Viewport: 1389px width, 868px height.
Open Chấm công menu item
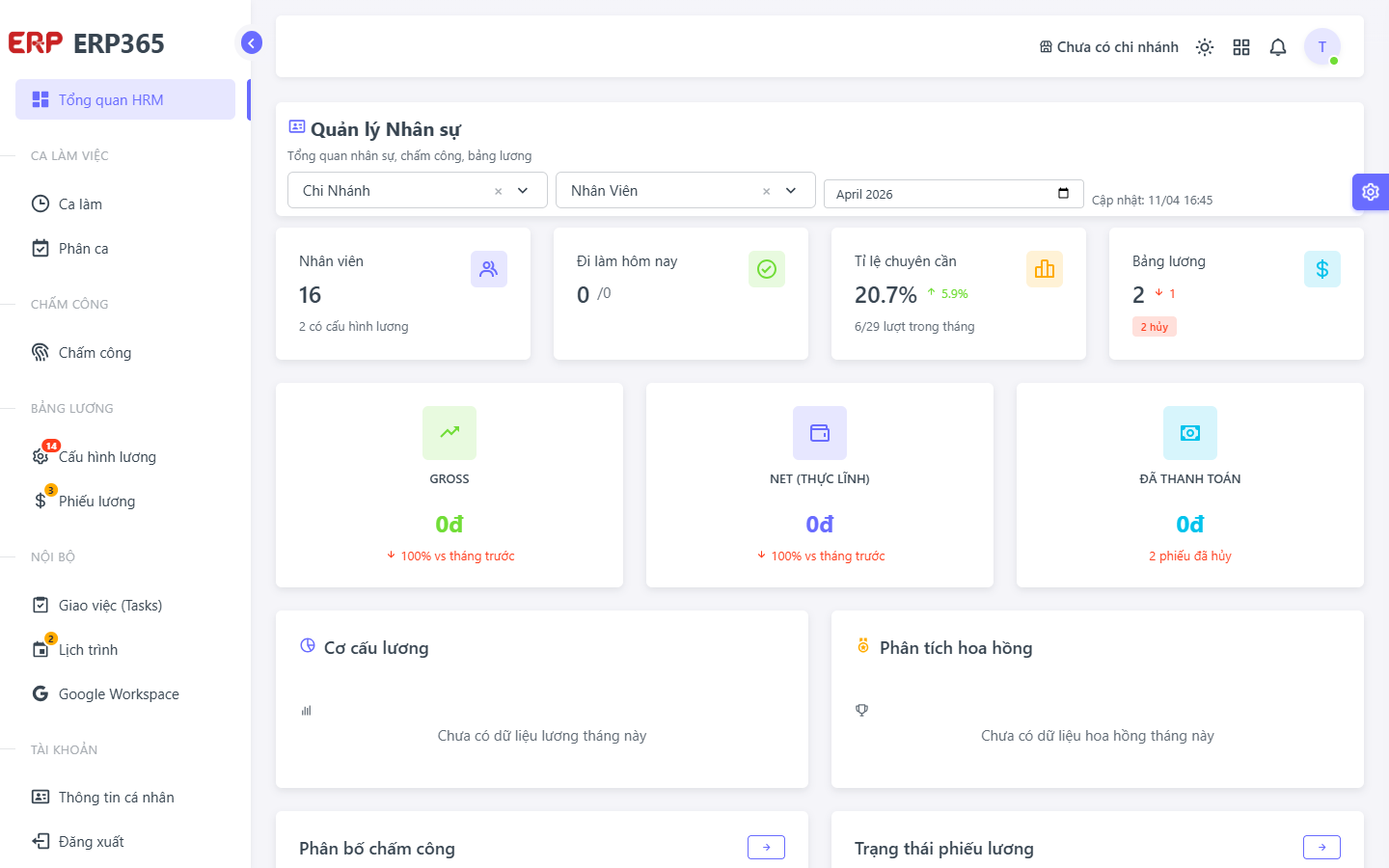coord(125,352)
